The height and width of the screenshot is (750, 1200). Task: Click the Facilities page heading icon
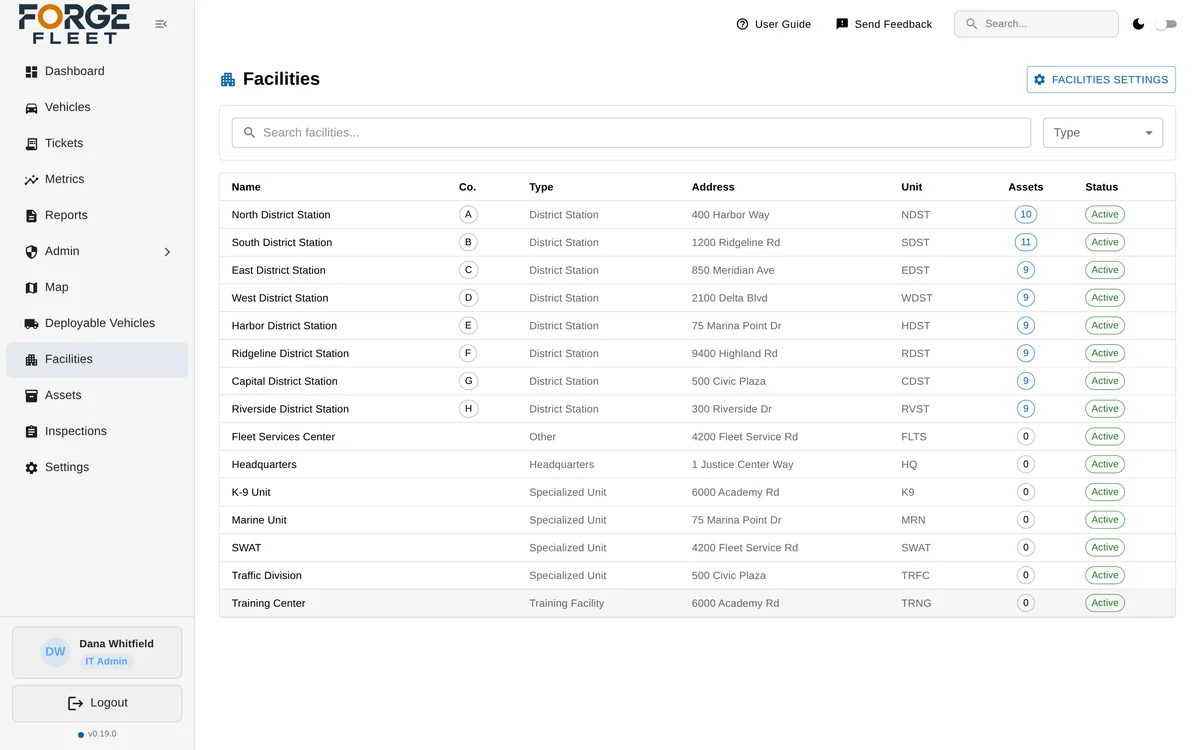coord(228,79)
